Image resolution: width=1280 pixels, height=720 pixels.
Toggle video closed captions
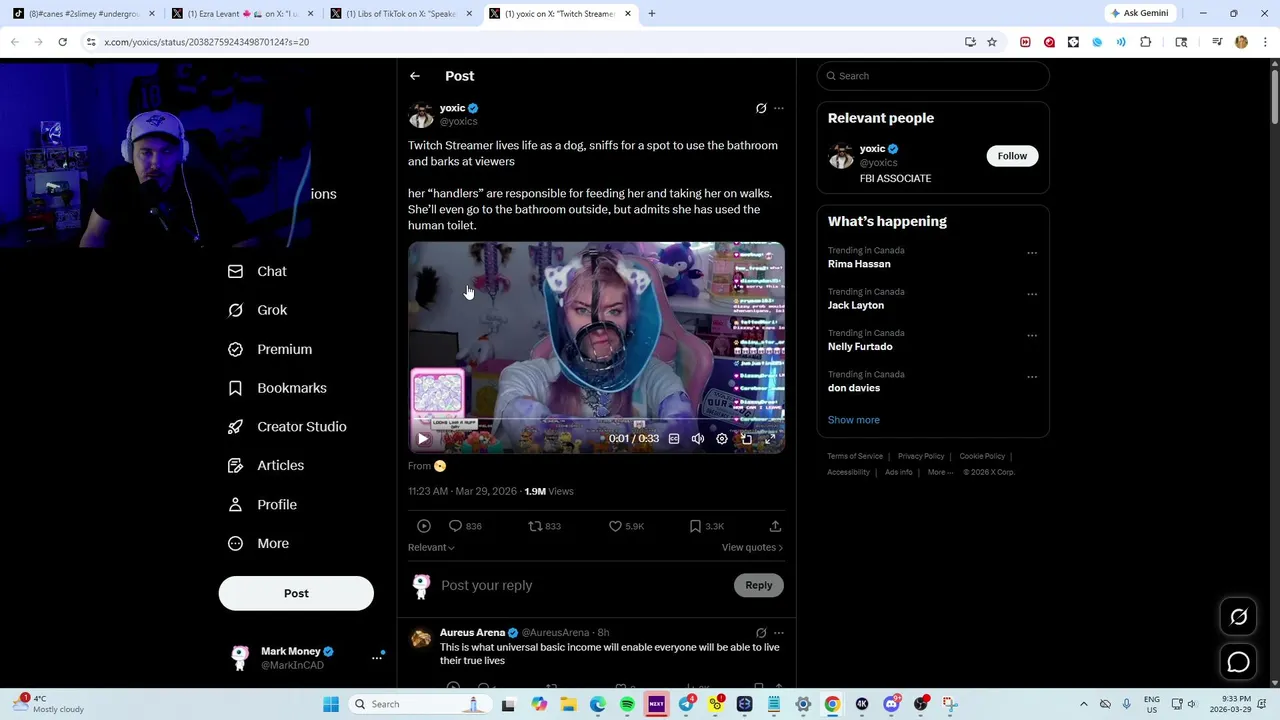coord(674,439)
